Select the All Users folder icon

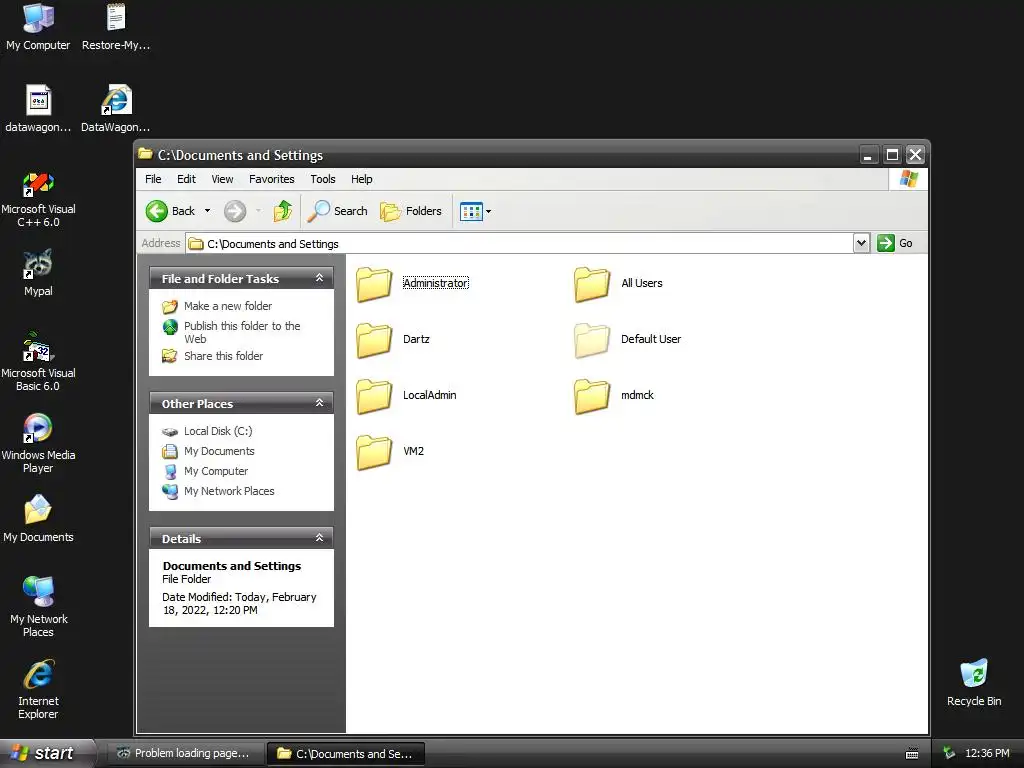pyautogui.click(x=592, y=284)
